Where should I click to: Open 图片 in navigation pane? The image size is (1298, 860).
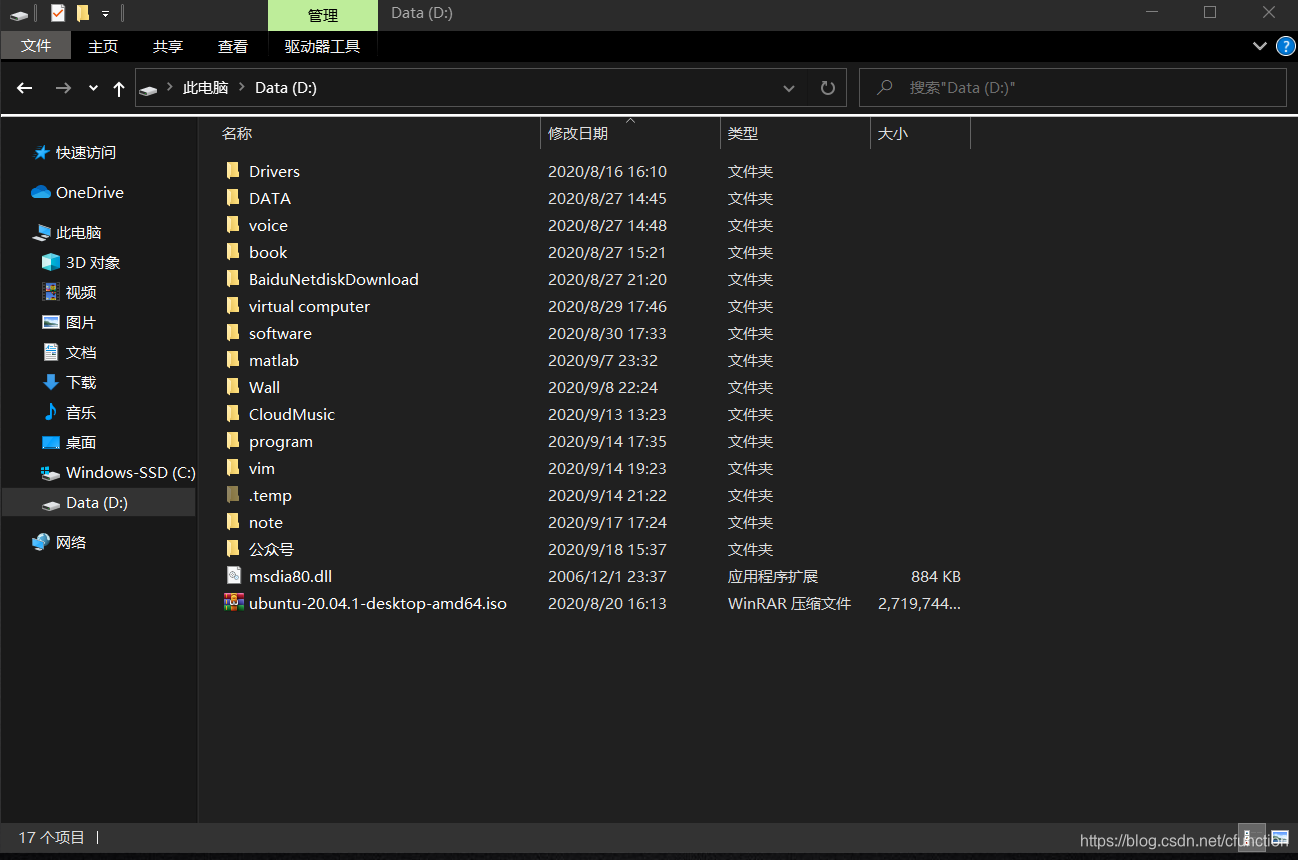[x=81, y=322]
